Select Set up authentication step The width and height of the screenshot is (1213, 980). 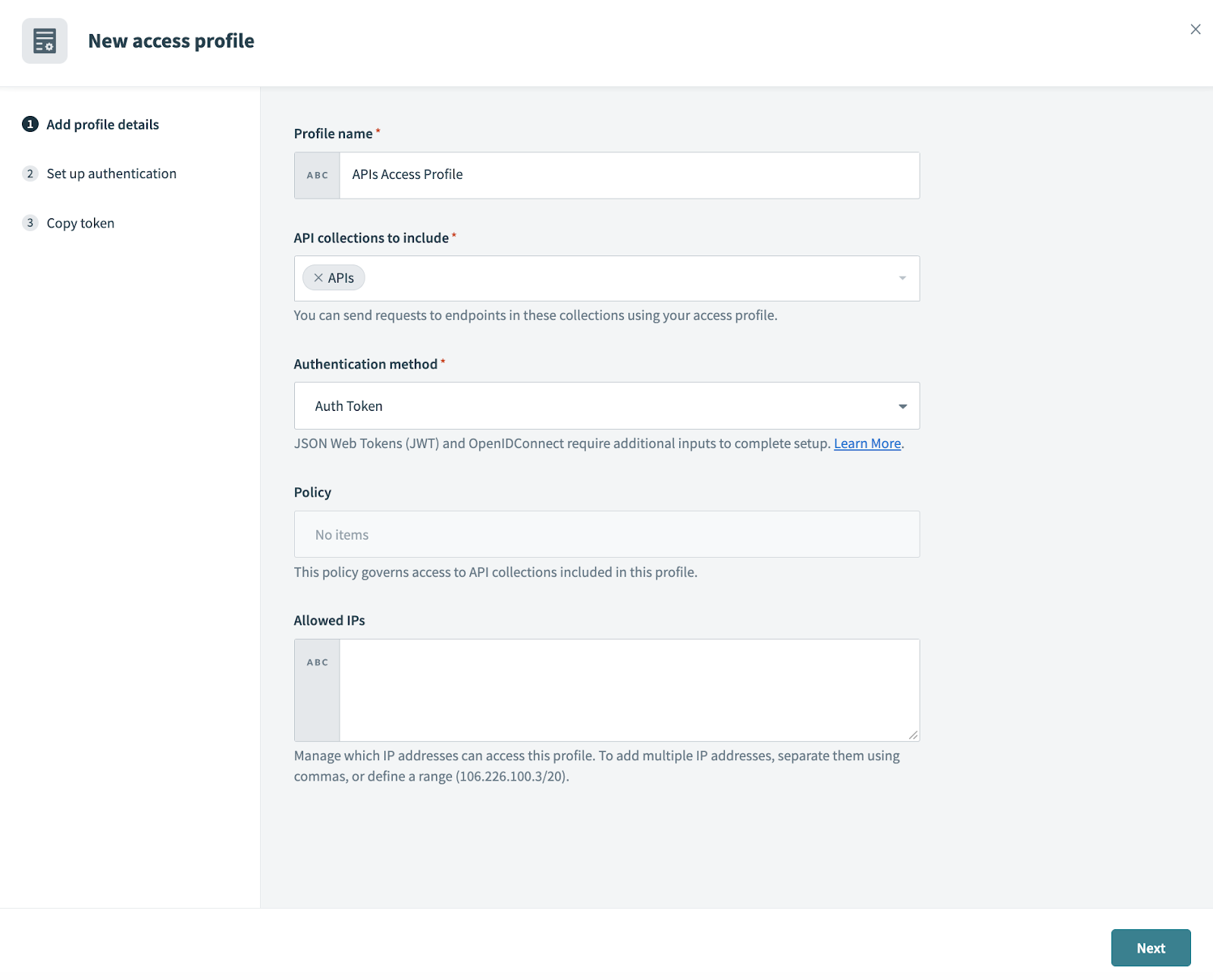pos(111,173)
